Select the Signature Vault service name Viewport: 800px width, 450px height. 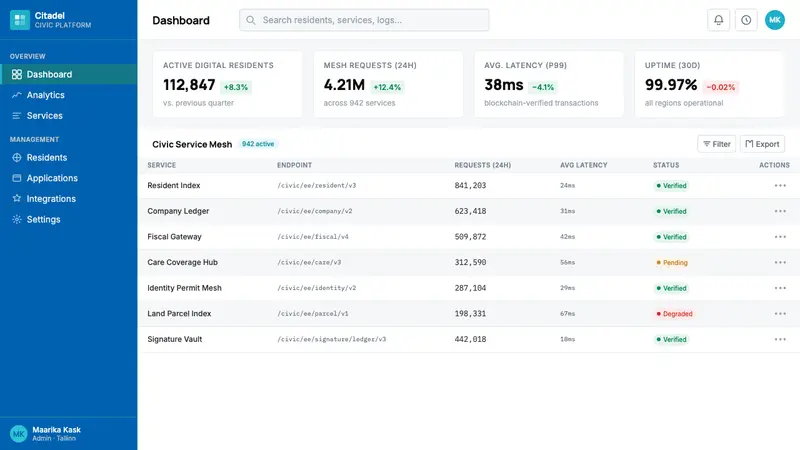pos(174,339)
